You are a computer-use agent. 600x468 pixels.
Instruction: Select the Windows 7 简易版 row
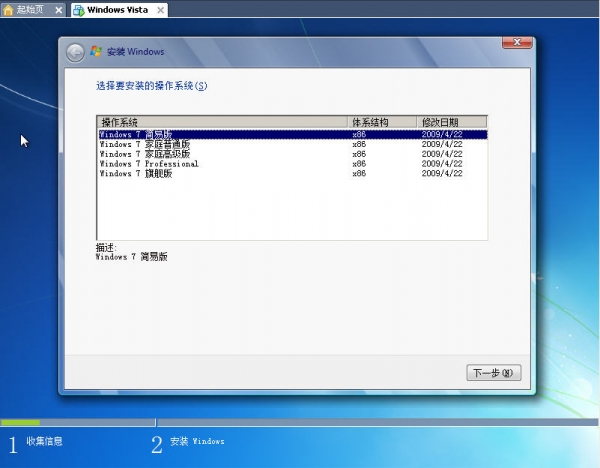tap(293, 134)
